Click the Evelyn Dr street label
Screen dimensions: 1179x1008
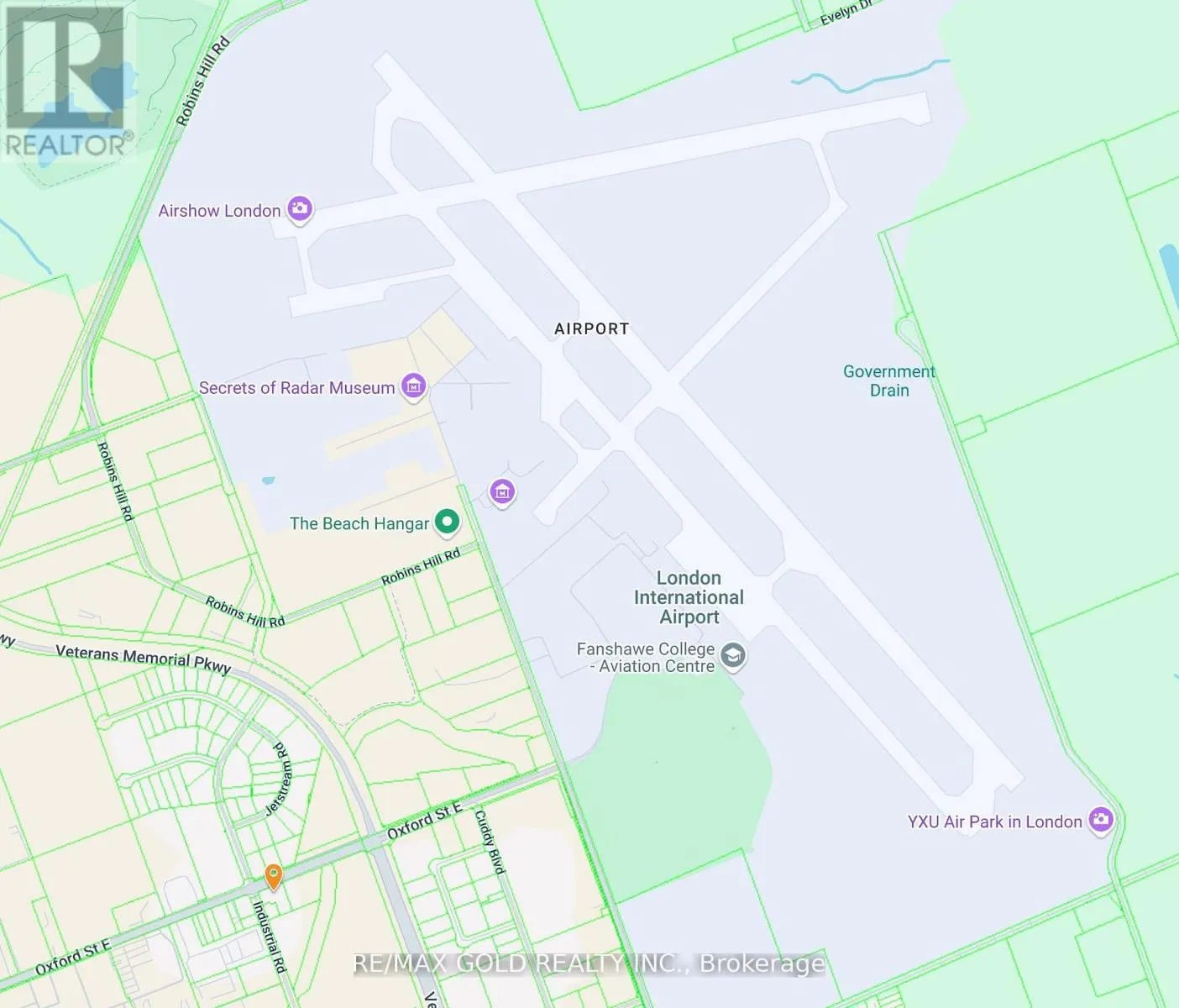click(x=846, y=13)
